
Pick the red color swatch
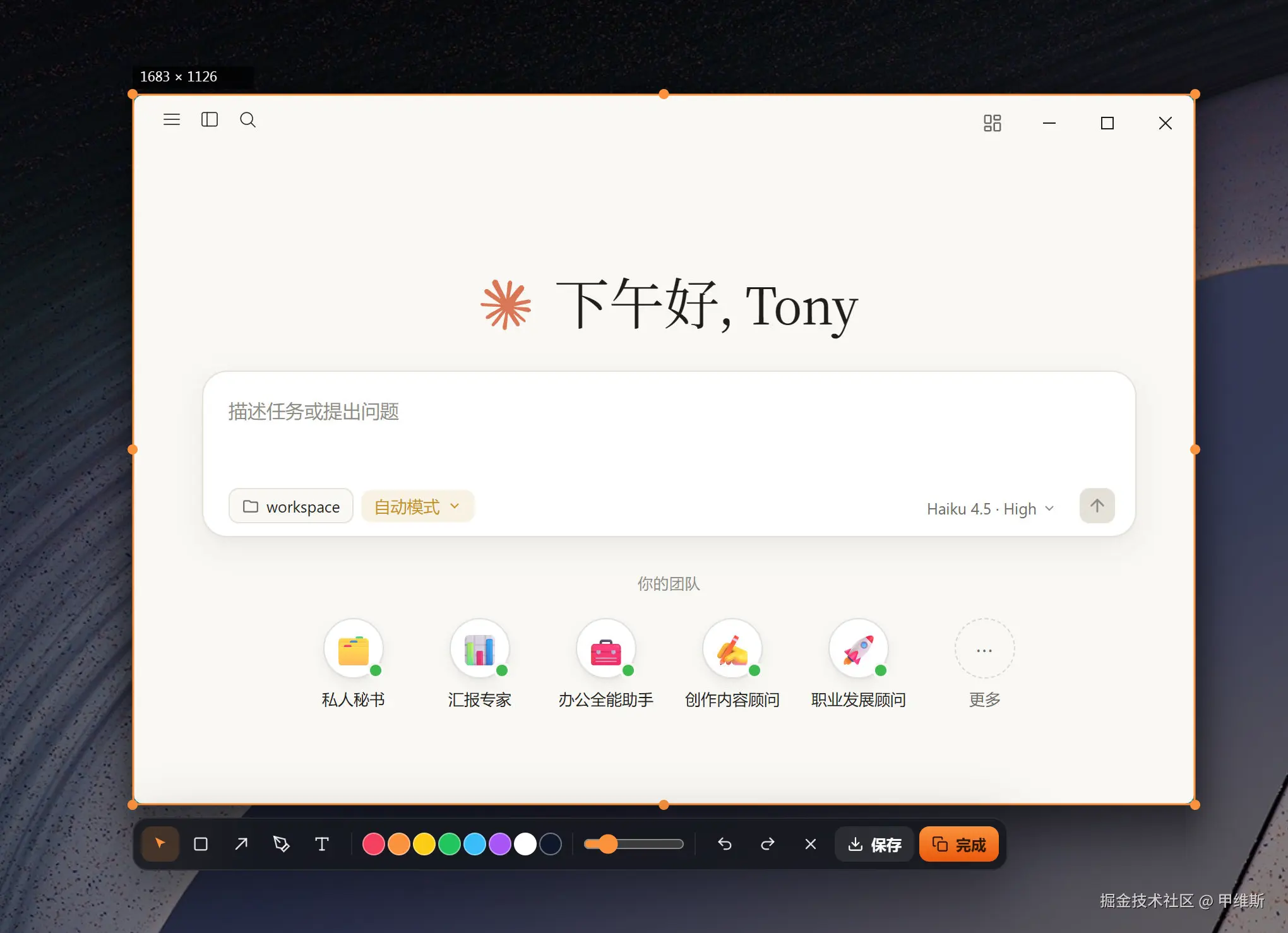pyautogui.click(x=374, y=844)
